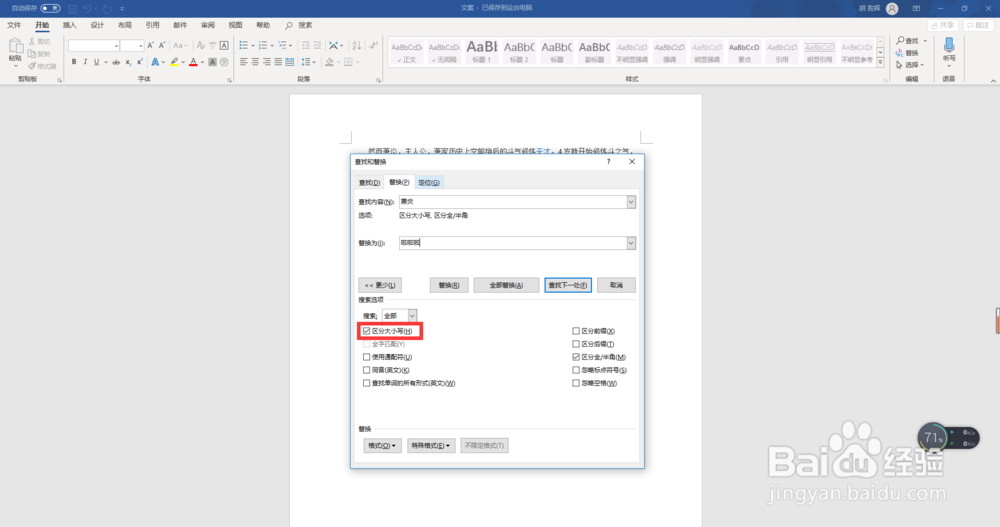Open the Review (审阅) ribbon tab
Viewport: 1000px width, 527px height.
click(208, 25)
